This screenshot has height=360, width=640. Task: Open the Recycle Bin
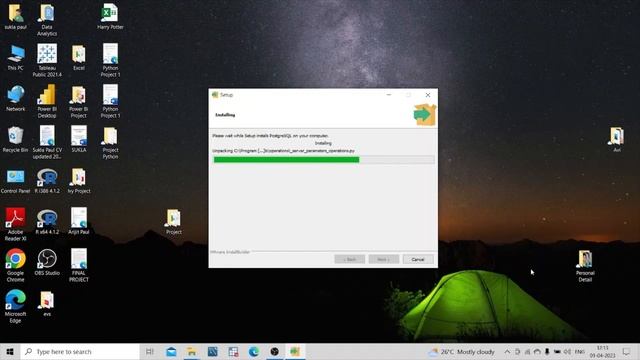tap(16, 140)
